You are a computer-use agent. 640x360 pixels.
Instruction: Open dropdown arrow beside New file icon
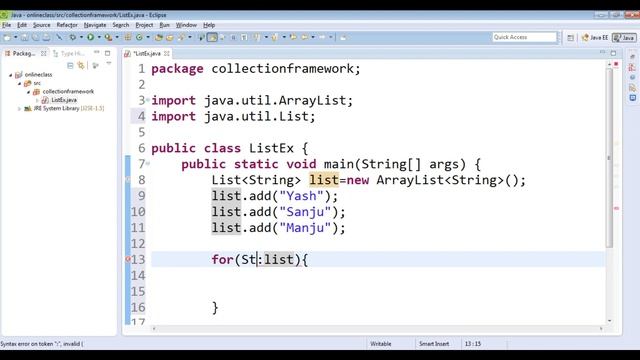coord(16,38)
